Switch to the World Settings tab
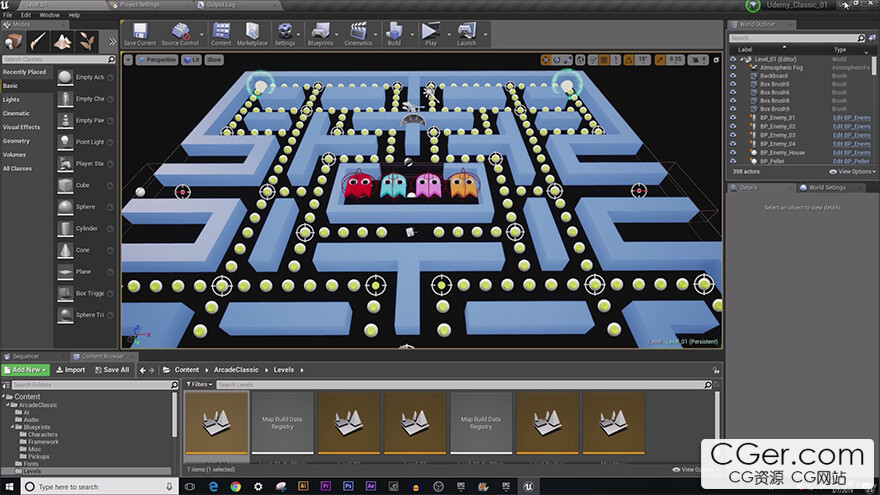 point(827,187)
